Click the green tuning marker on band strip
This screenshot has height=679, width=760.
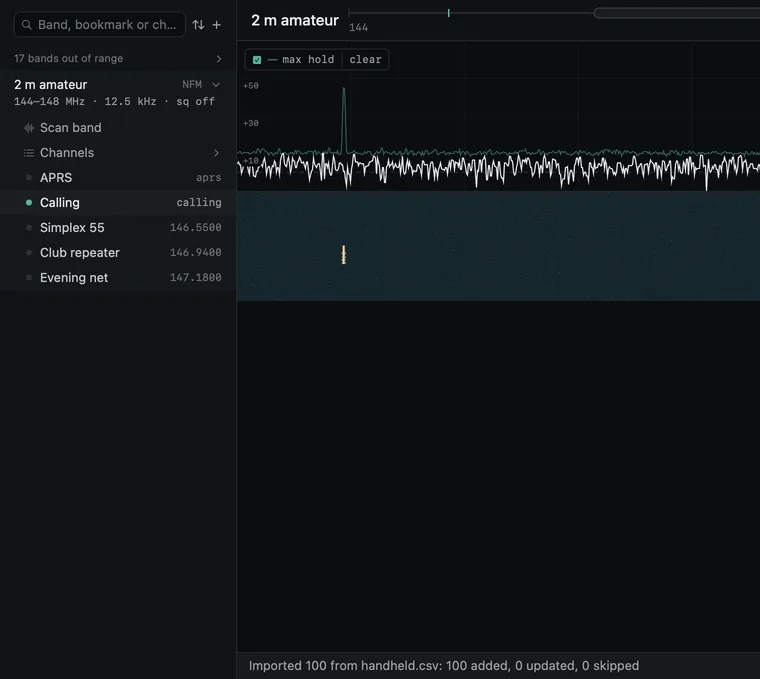pyautogui.click(x=449, y=13)
